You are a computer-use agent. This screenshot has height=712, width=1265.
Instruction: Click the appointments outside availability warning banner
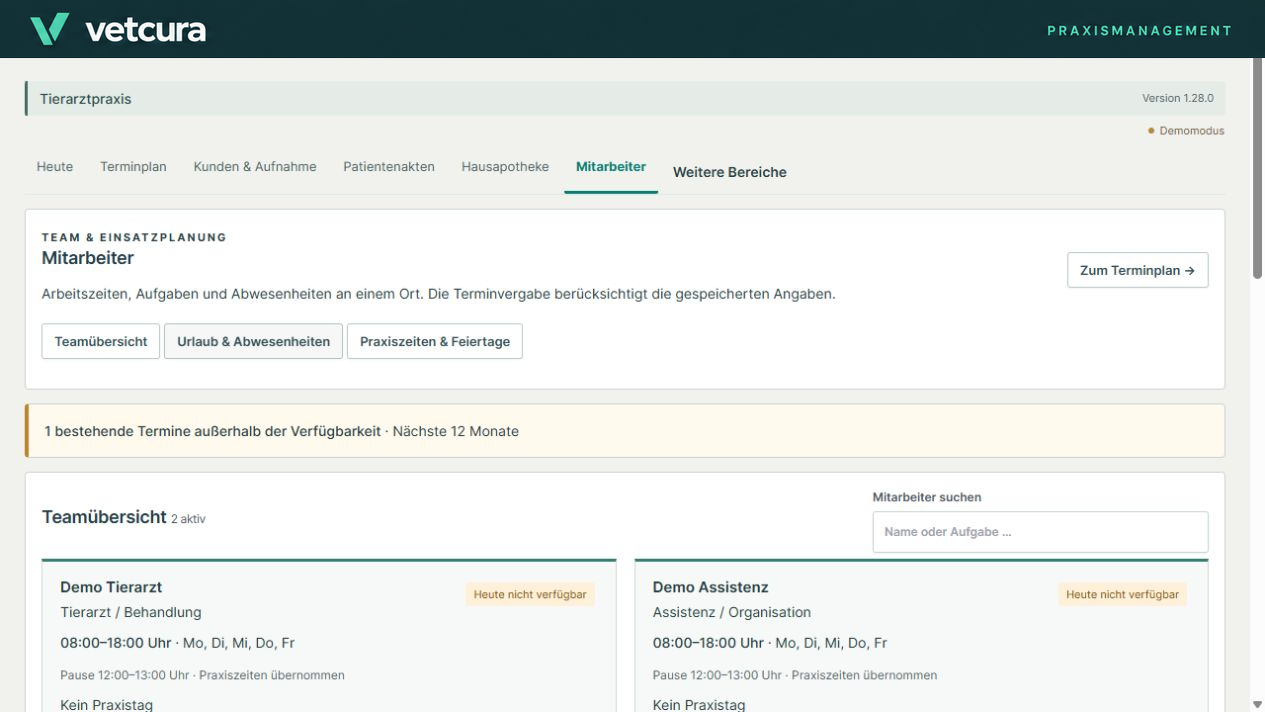[625, 431]
